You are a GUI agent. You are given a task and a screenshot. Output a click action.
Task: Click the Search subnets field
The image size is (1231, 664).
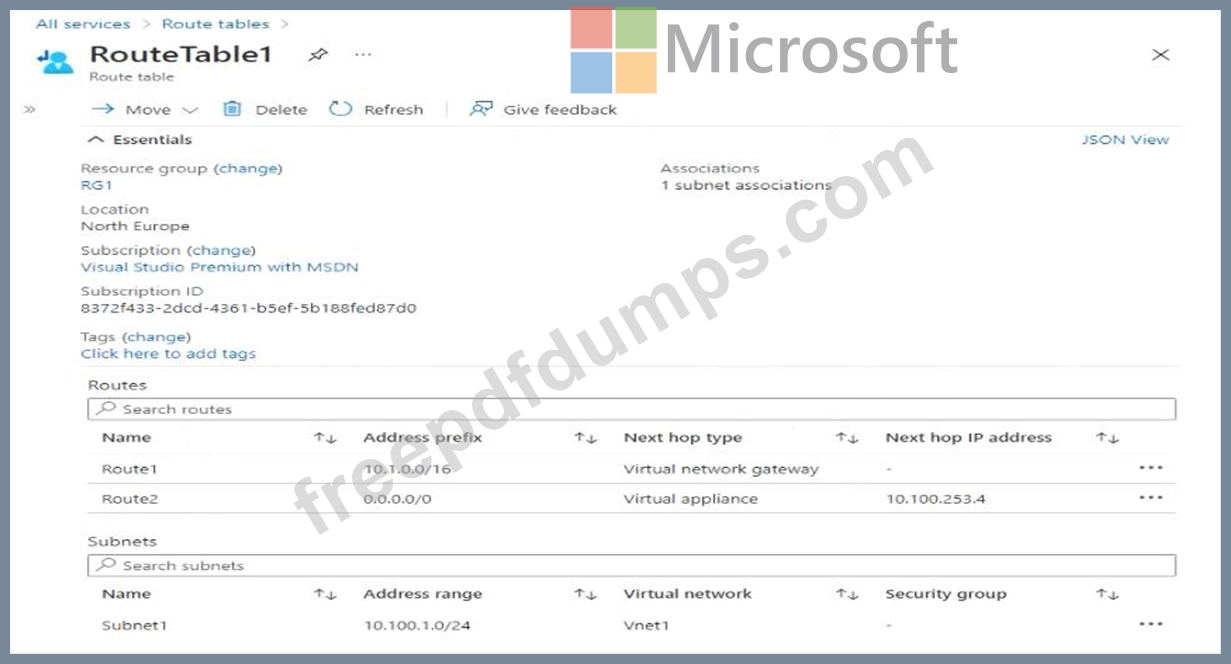pos(630,566)
